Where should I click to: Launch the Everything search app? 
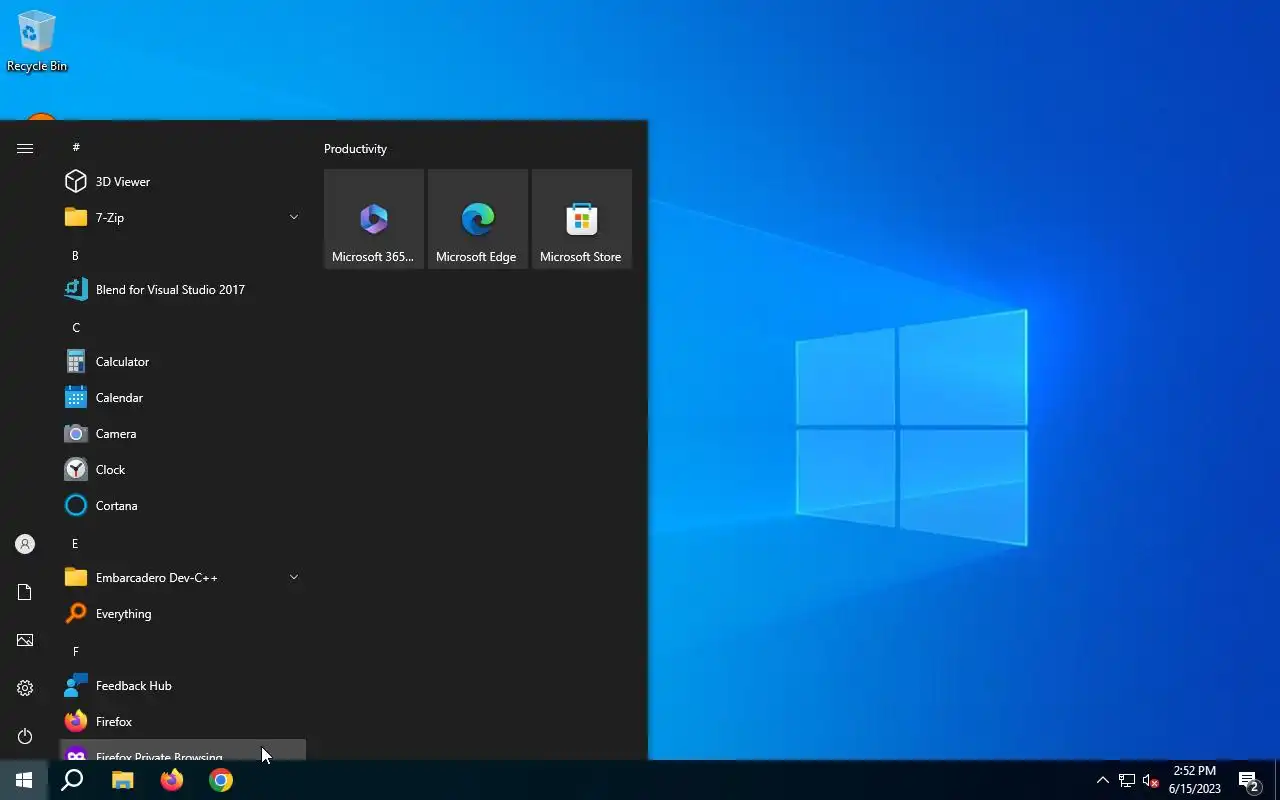click(x=183, y=614)
